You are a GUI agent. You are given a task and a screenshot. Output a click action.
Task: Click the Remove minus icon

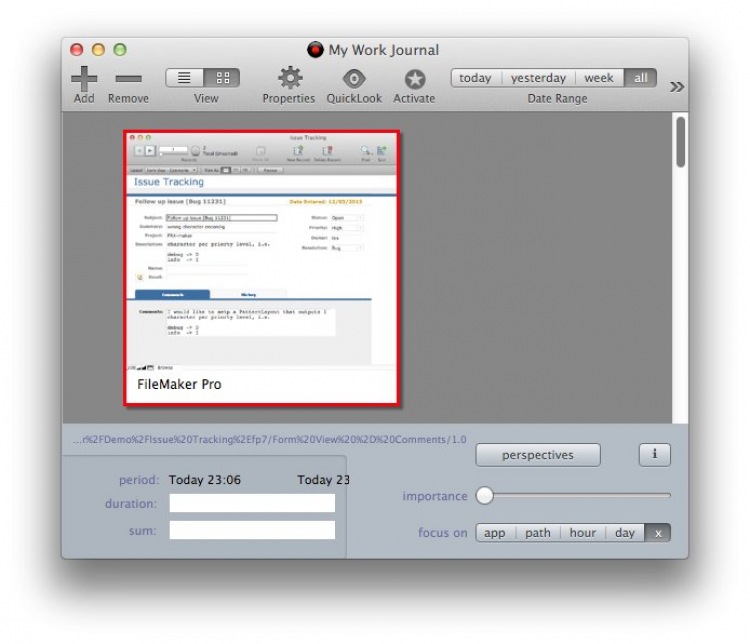pos(128,78)
